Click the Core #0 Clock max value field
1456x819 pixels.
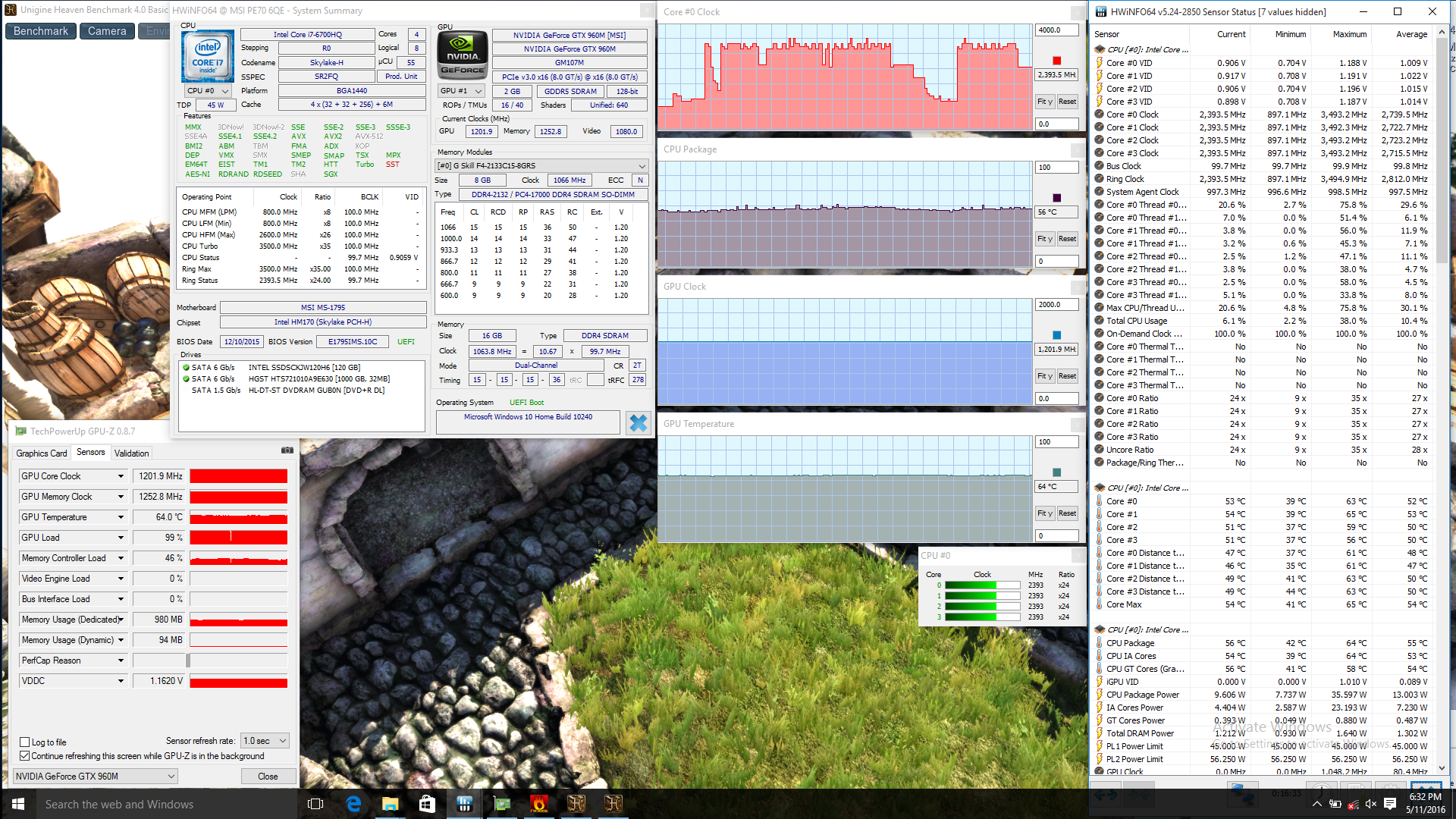1056,30
